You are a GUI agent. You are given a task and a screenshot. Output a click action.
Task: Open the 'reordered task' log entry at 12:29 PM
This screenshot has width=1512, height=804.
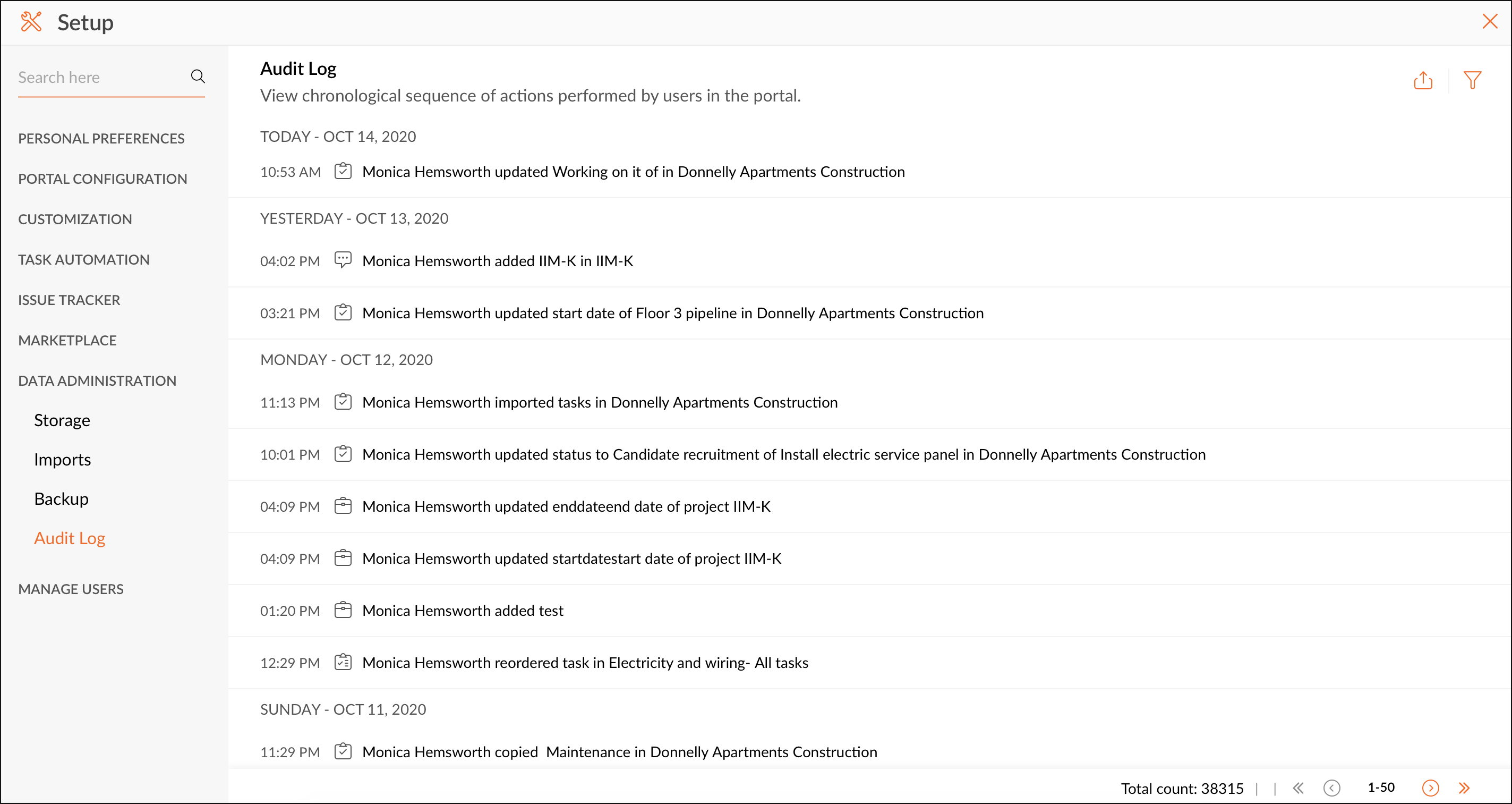point(585,663)
